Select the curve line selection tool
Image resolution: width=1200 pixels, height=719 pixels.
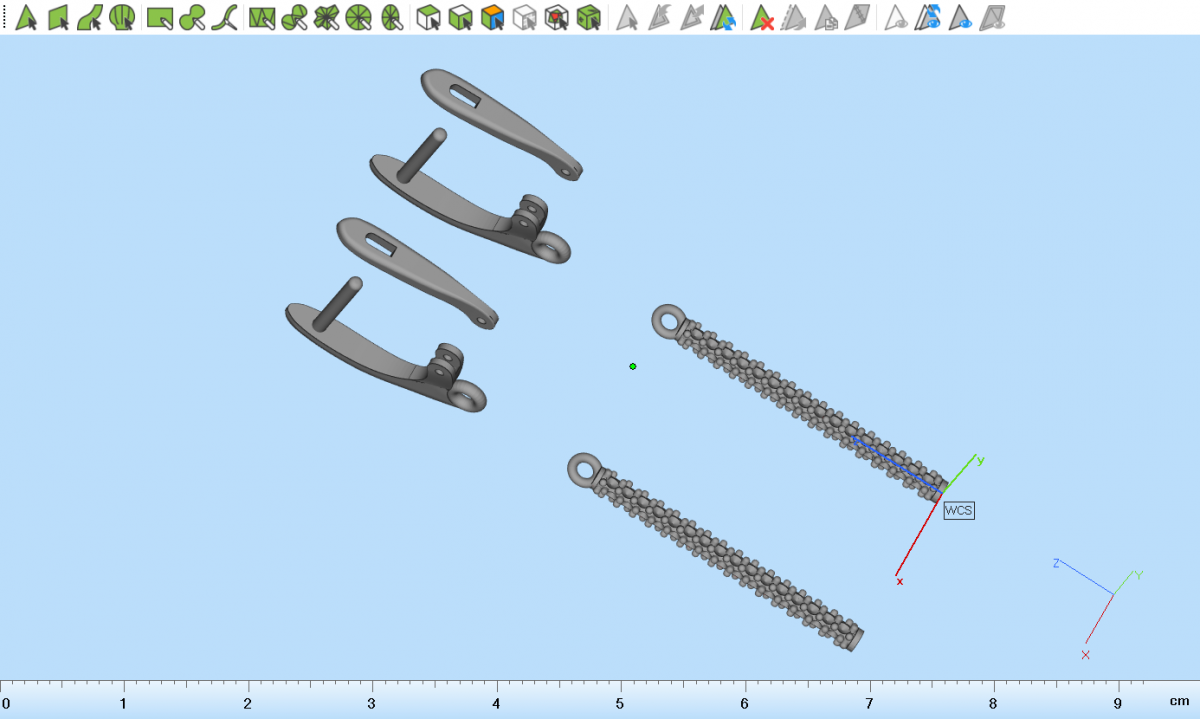[227, 17]
